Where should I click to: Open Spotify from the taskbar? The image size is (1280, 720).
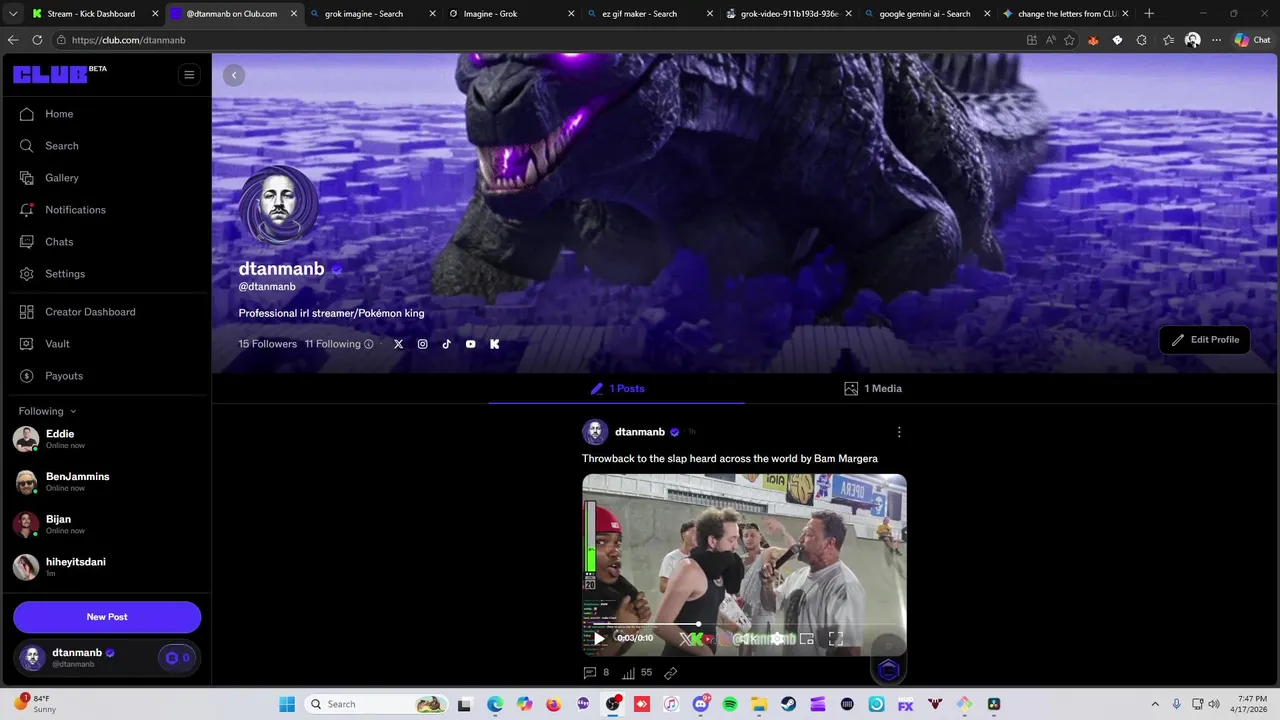click(x=730, y=704)
